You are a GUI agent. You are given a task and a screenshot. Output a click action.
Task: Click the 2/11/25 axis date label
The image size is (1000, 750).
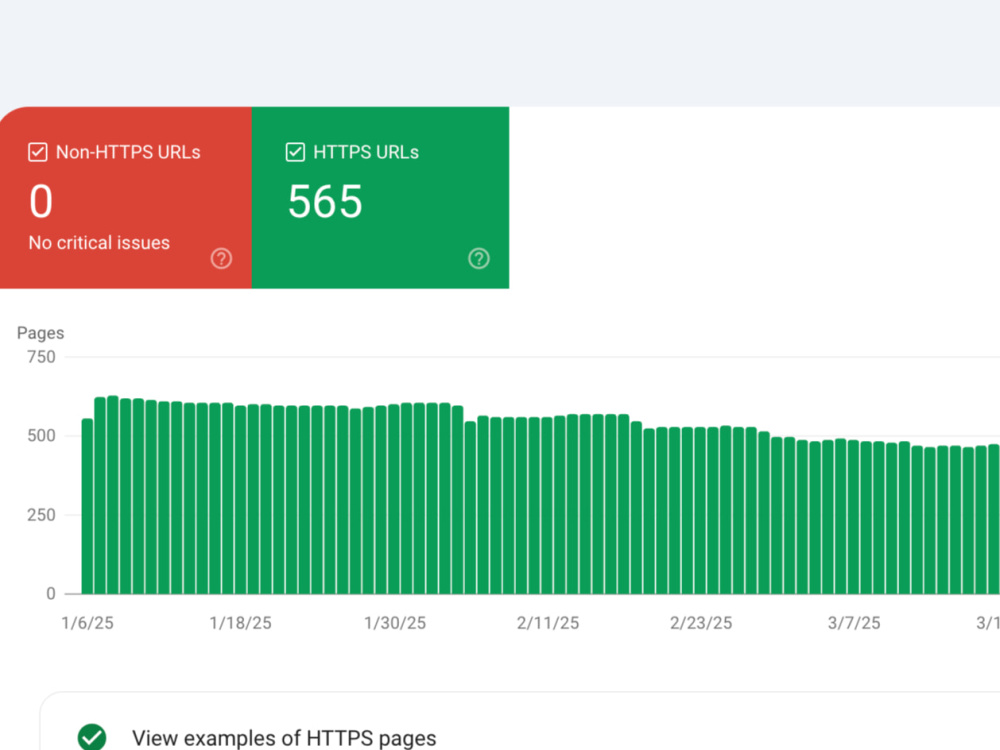548,623
